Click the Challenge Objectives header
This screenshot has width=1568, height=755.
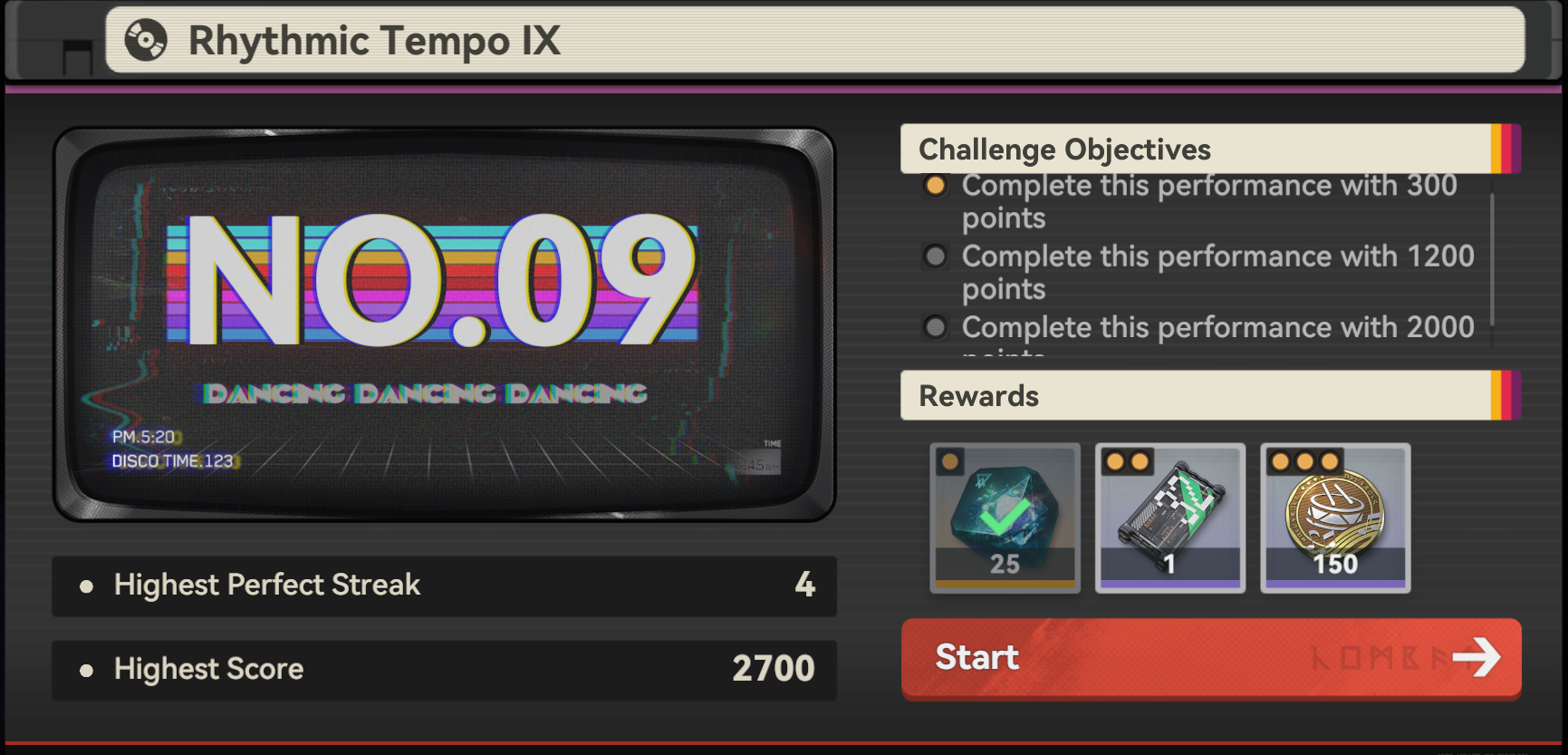[1210, 149]
